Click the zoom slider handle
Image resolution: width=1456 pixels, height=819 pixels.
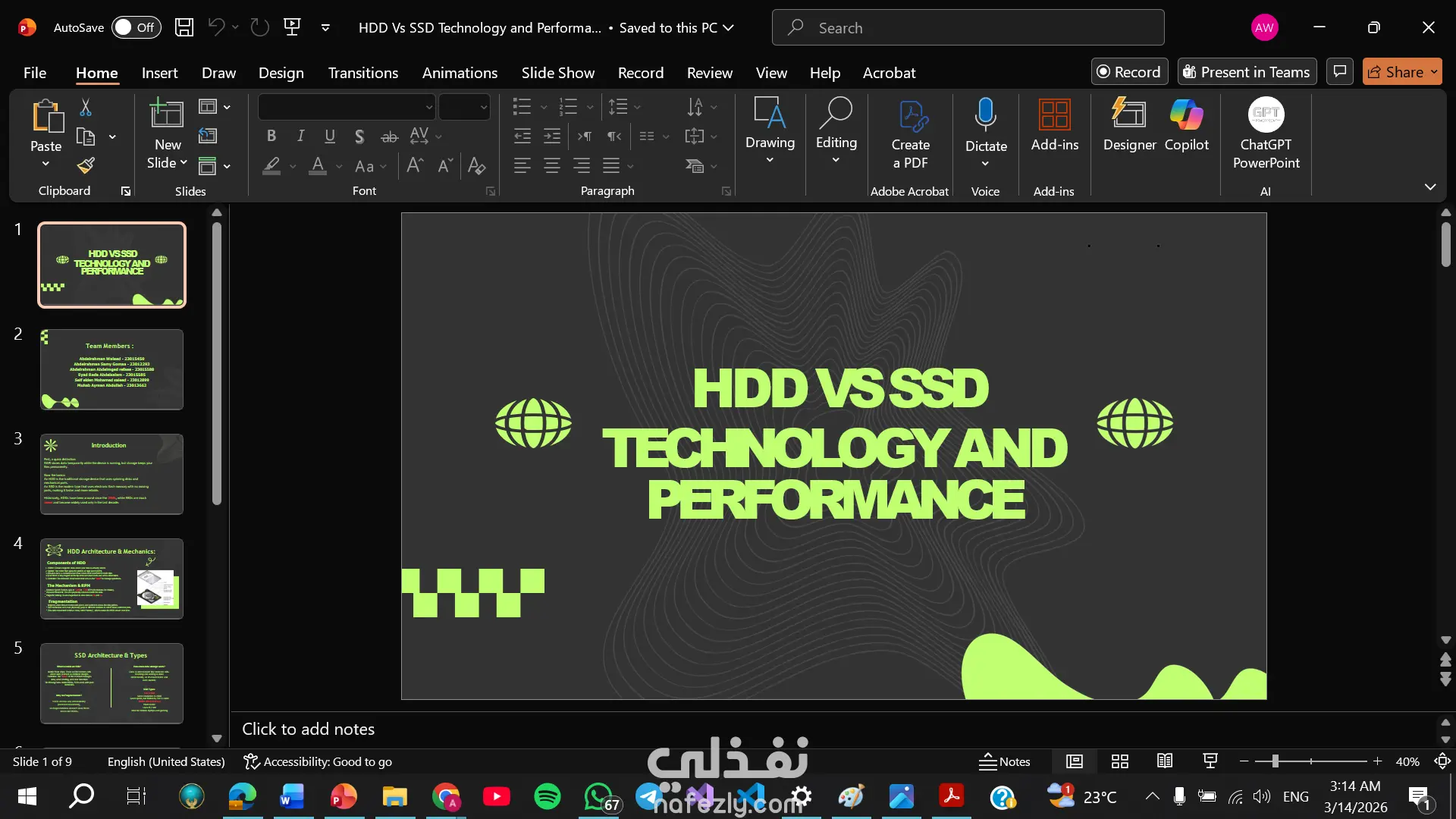(x=1276, y=761)
